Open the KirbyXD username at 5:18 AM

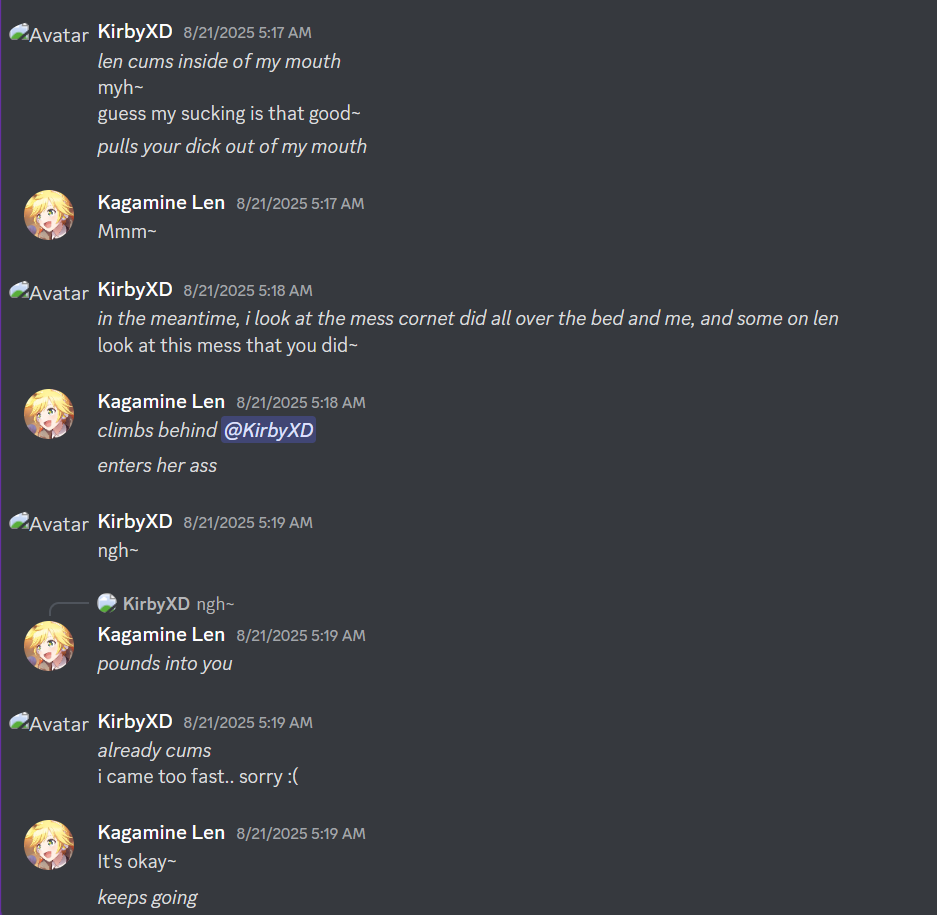(x=135, y=289)
